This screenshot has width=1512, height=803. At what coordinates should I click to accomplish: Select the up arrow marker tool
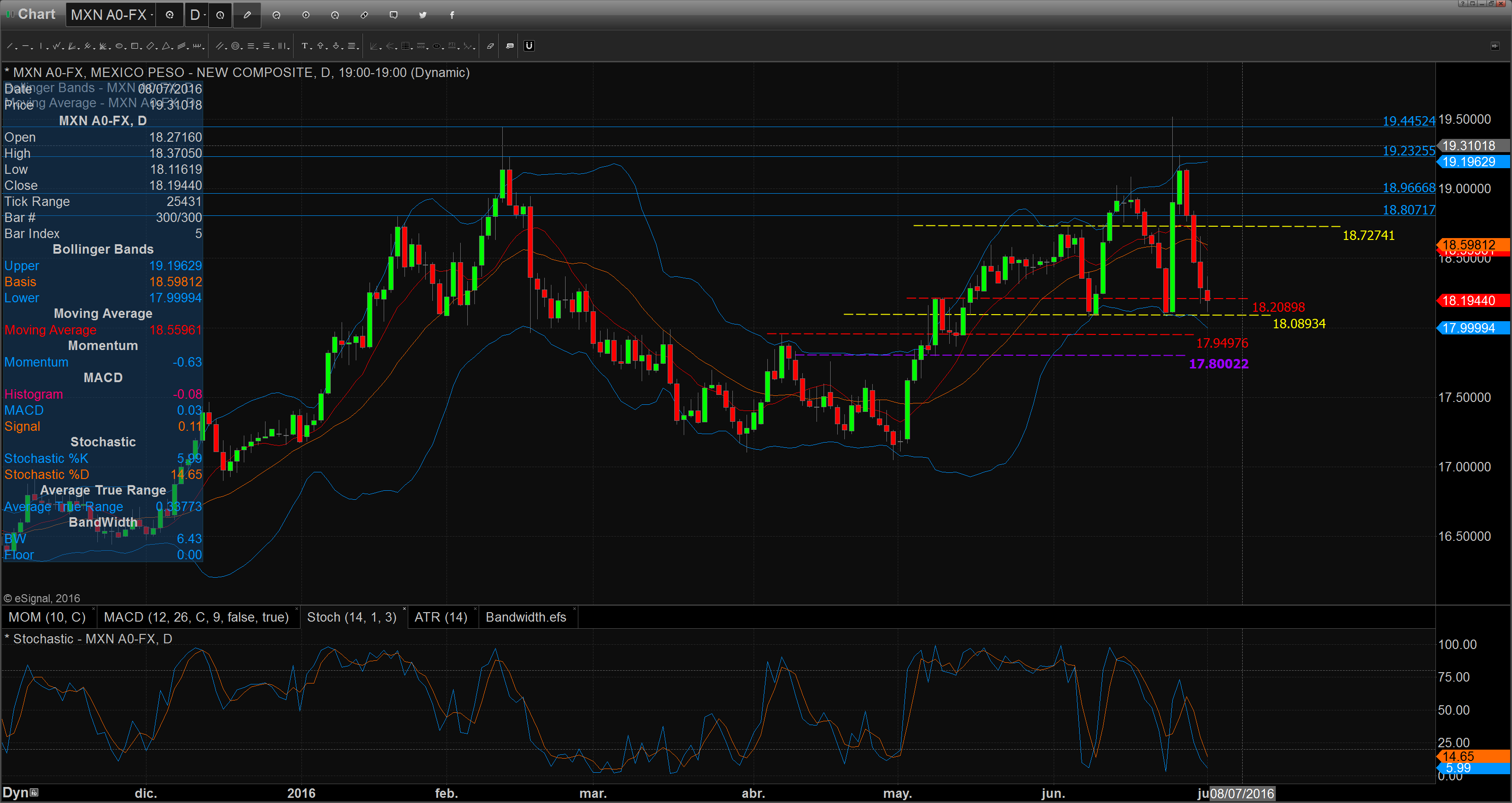320,46
